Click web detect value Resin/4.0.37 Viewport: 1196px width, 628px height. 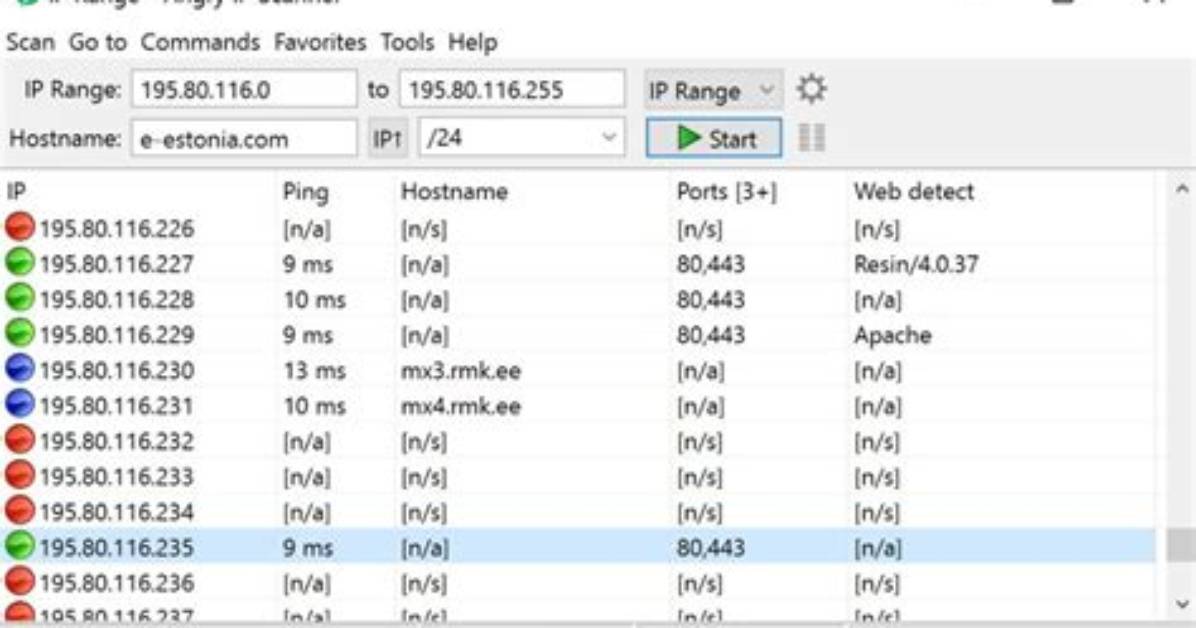click(915, 264)
